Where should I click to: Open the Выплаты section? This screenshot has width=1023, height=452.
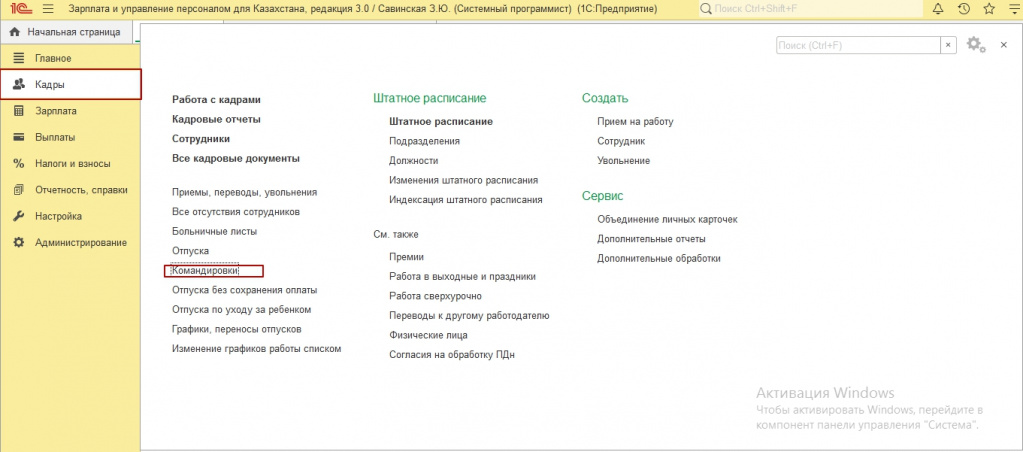pyautogui.click(x=70, y=137)
